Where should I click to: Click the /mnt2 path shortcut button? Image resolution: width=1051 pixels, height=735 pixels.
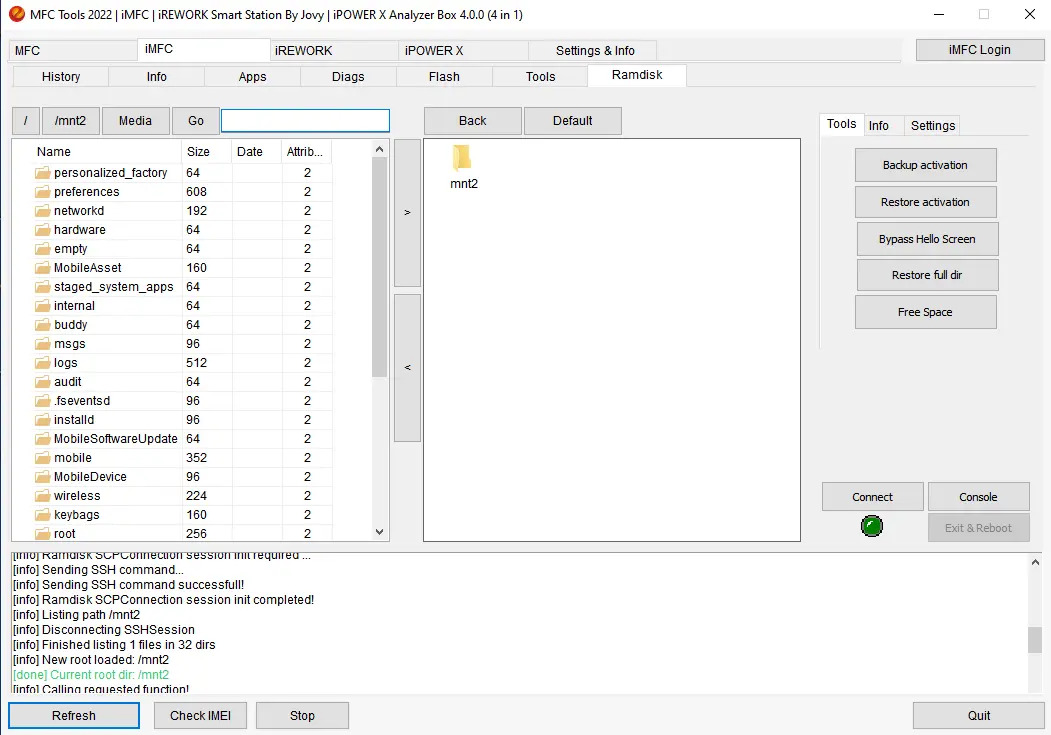(x=70, y=121)
